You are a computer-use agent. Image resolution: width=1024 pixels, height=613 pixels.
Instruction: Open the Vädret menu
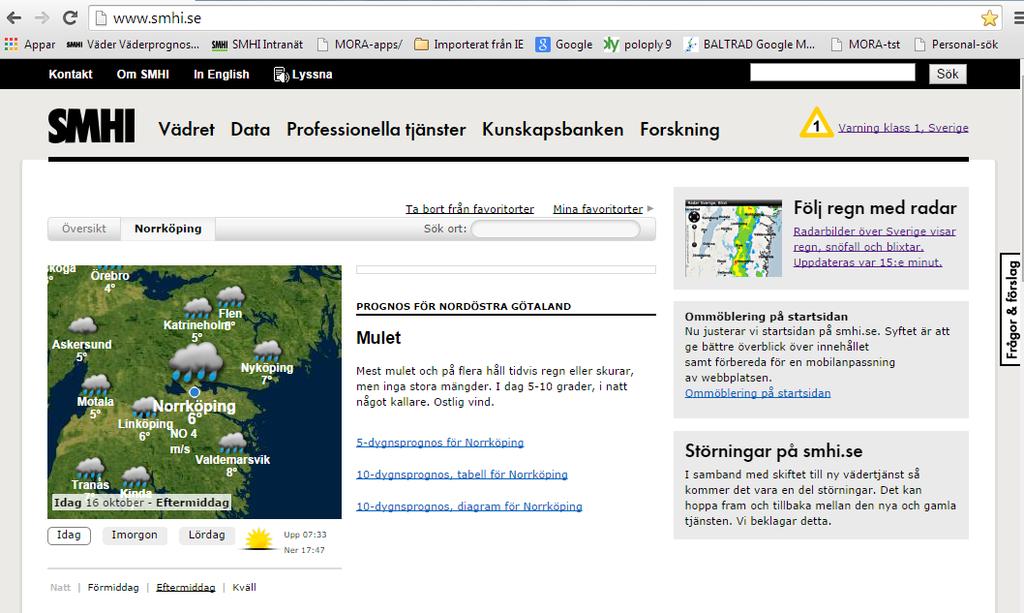tap(187, 129)
